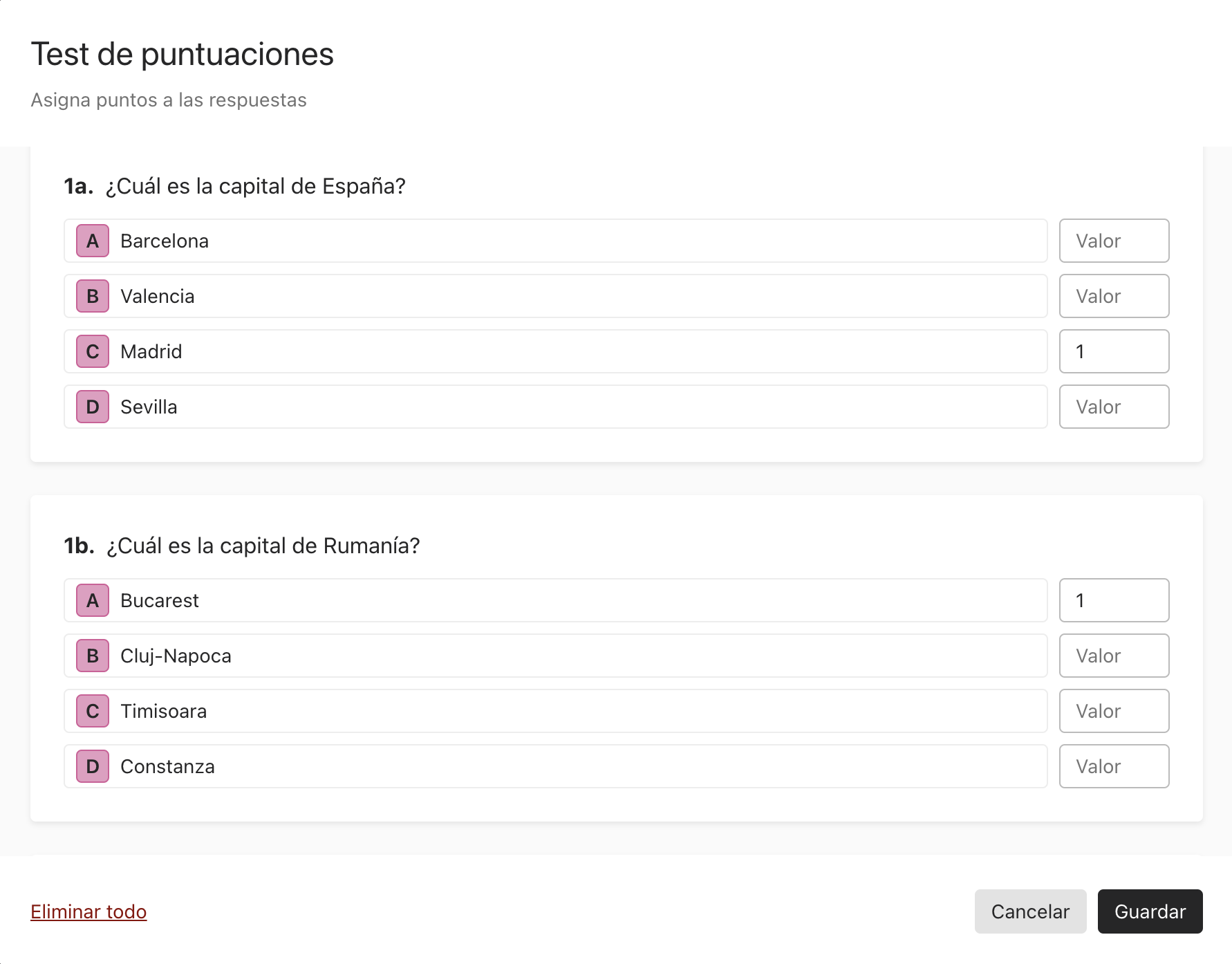Click the value field for Sevilla
The width and height of the screenshot is (1232, 964).
[1114, 407]
